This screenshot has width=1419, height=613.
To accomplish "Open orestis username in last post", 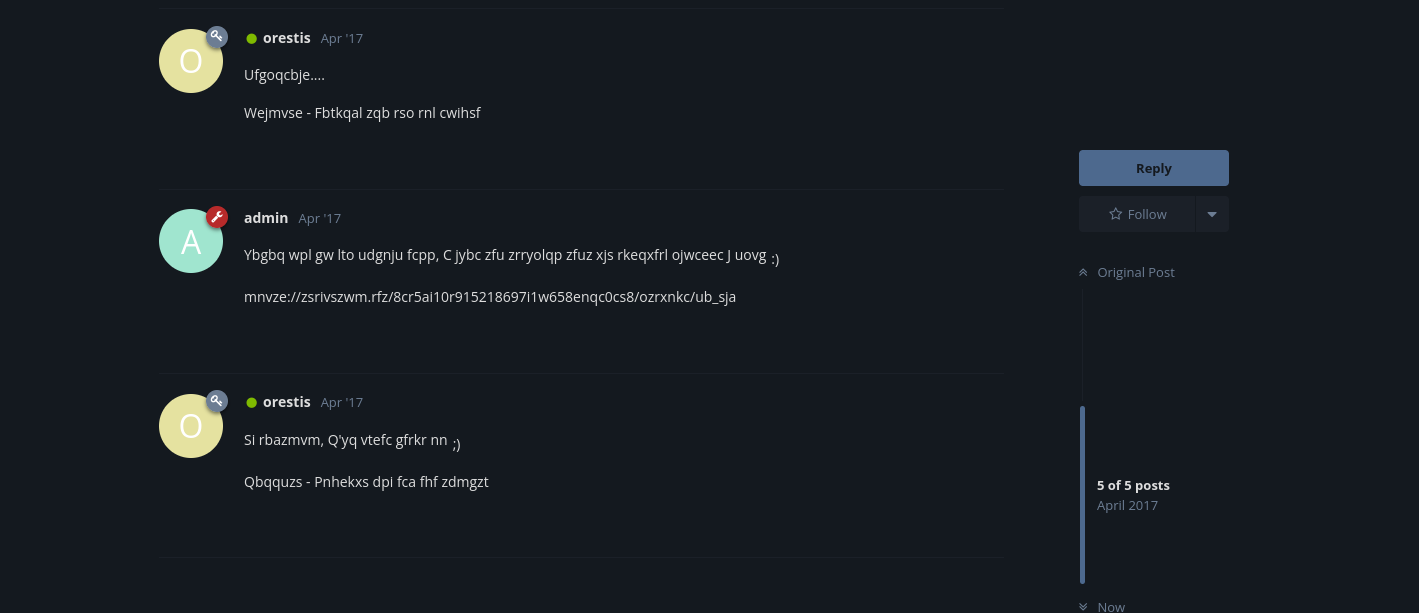I will 287,402.
